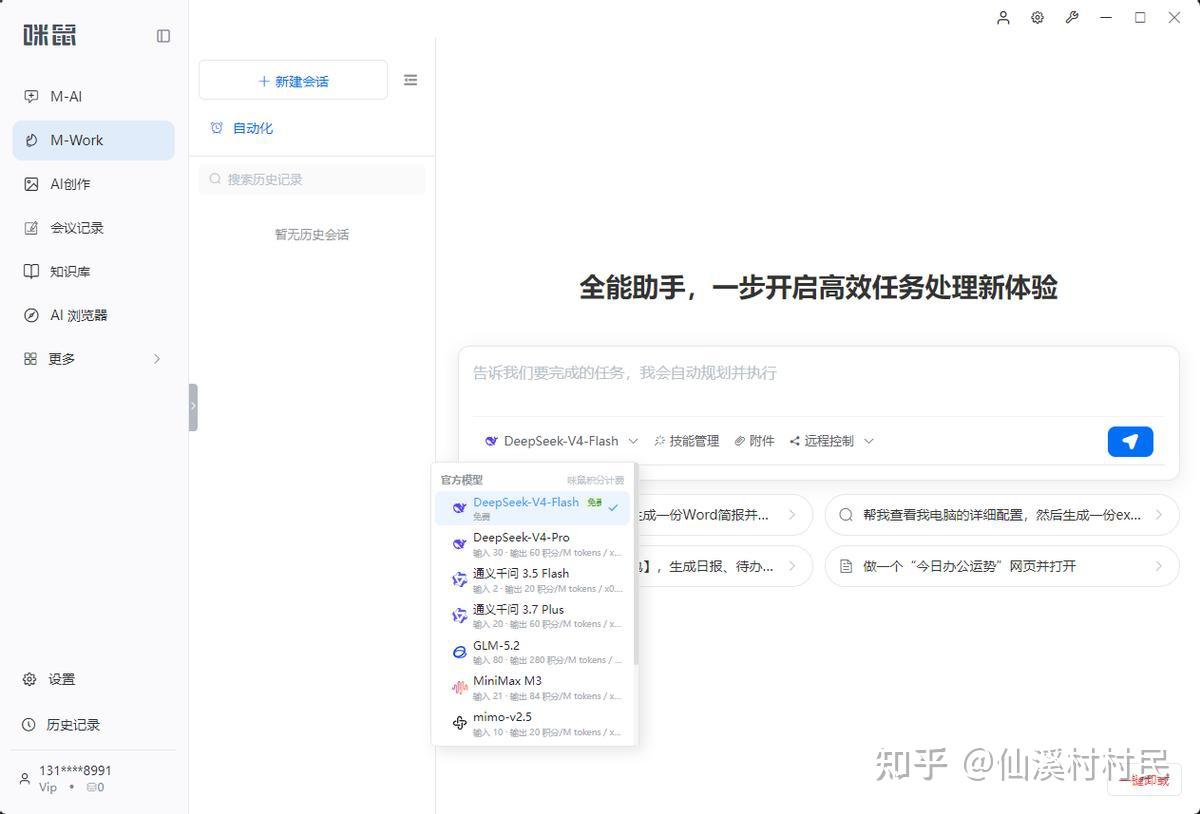Select MiniMax M3 model

pos(533,687)
